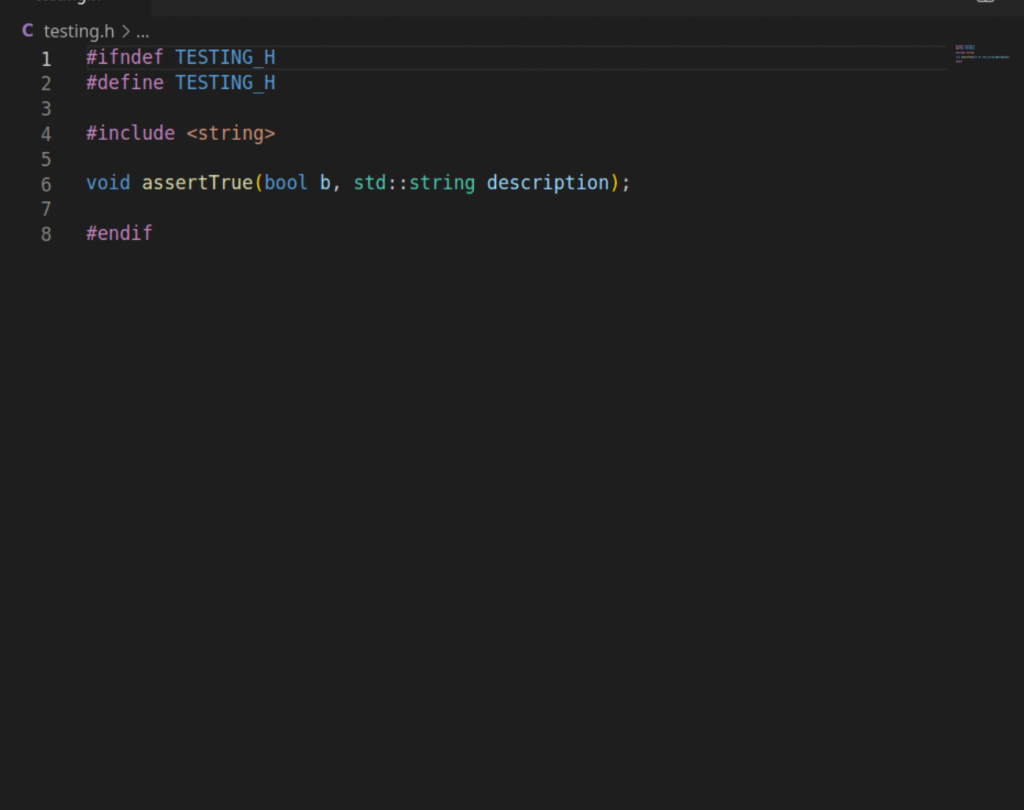This screenshot has width=1024, height=810.
Task: Click line number 8 beside #endif
Action: 46,233
